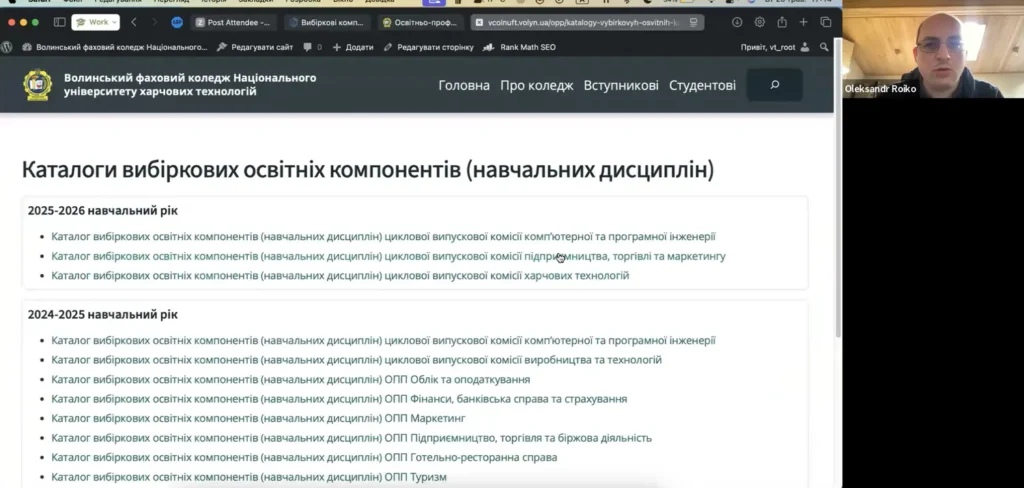1024x488 pixels.
Task: Click the blue round extension icon
Action: [x=177, y=22]
